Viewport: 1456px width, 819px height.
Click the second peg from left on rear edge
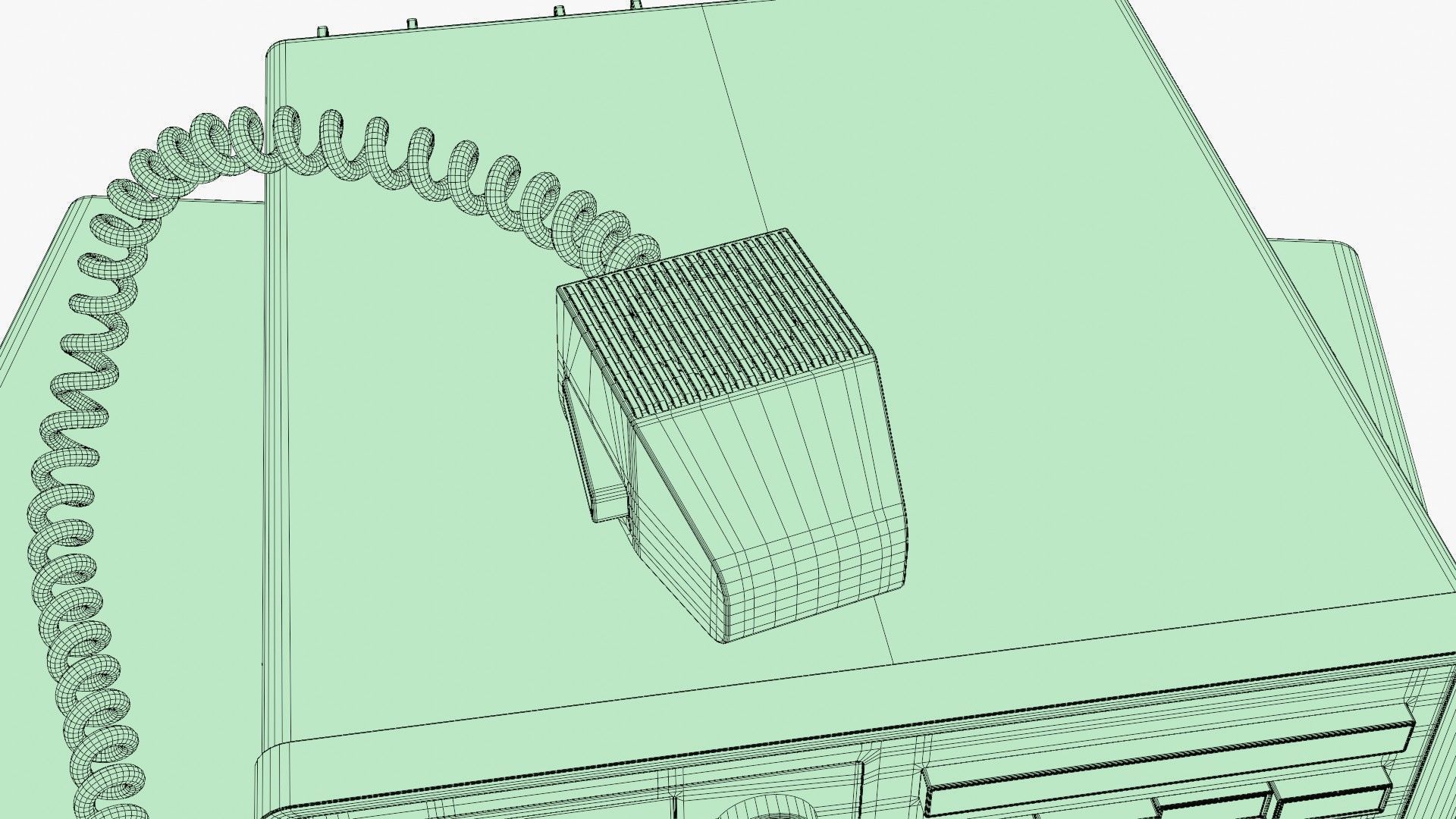(412, 22)
